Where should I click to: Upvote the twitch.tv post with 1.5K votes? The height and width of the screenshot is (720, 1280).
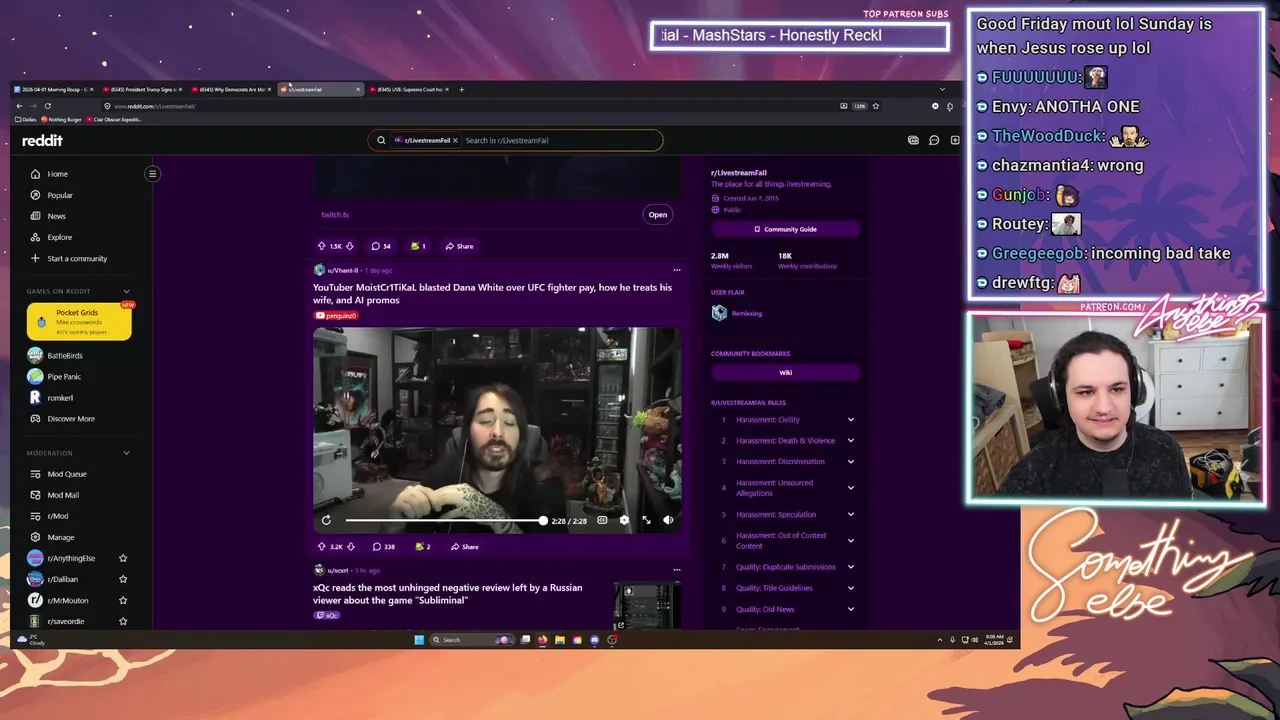tap(321, 246)
